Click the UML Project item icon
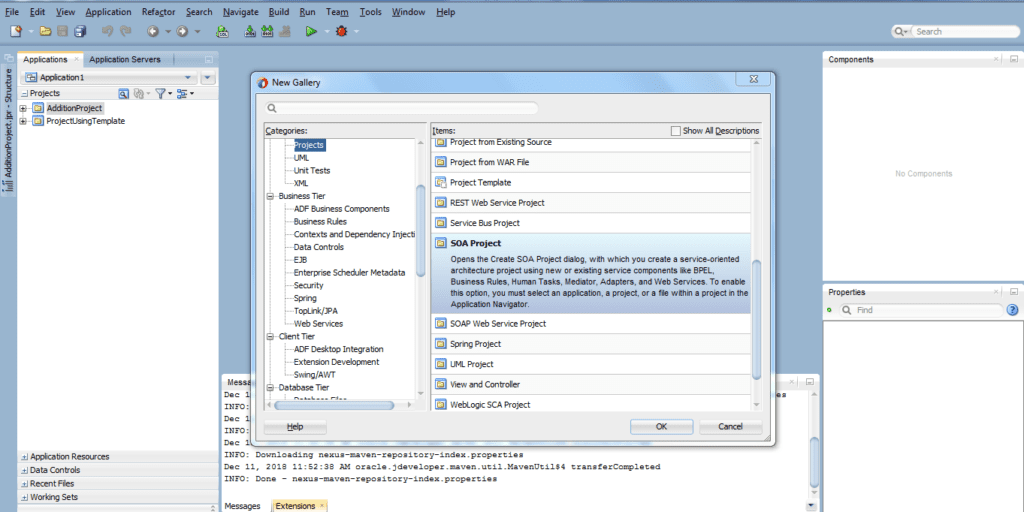Viewport: 1024px width, 512px height. [x=440, y=364]
